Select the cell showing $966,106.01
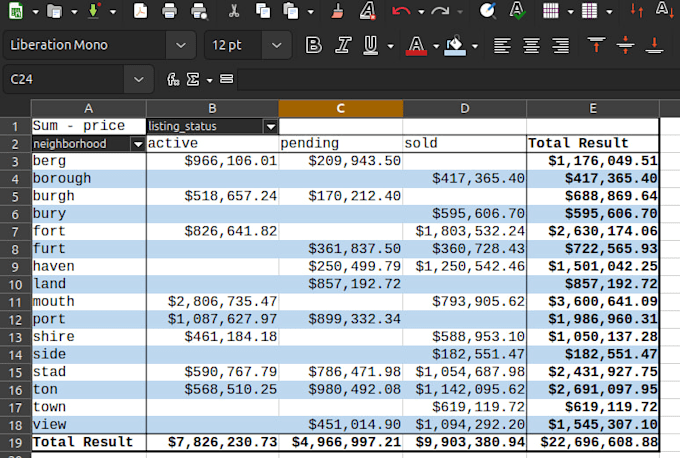The width and height of the screenshot is (680, 458). (212, 161)
